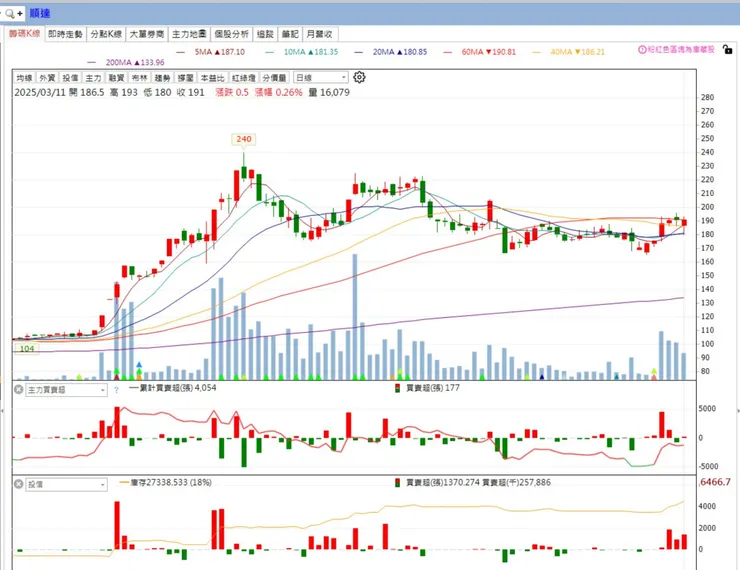The height and width of the screenshot is (570, 740).
Task: Click the blue stock name in title bar
Action: point(40,13)
